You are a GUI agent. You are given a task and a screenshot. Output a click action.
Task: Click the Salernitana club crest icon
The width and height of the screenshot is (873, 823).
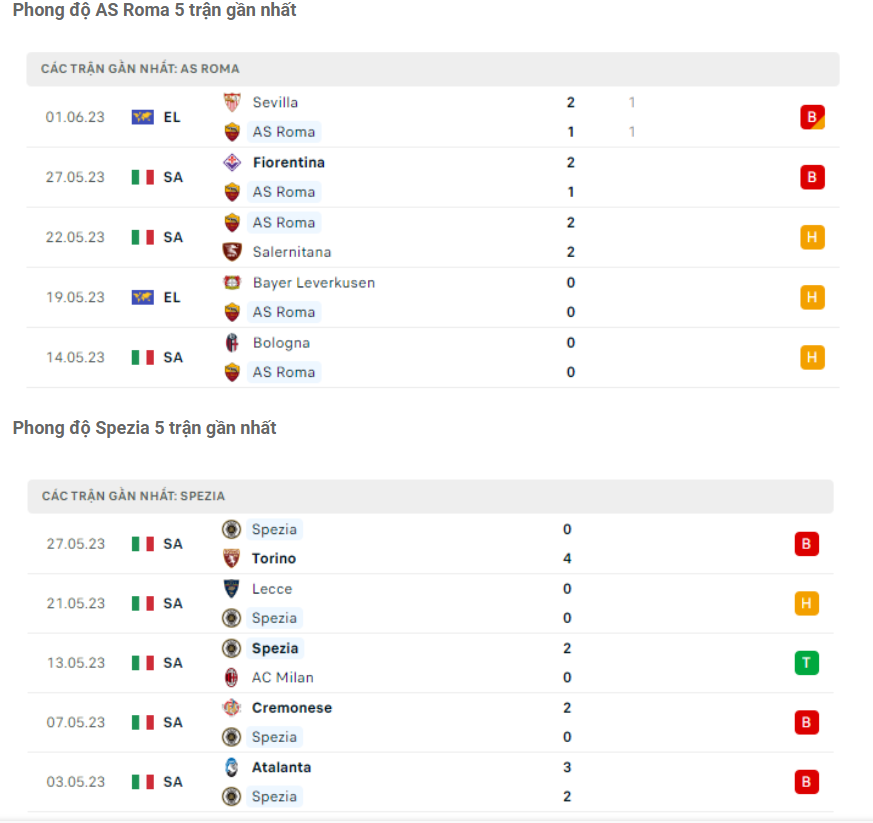pyautogui.click(x=232, y=251)
